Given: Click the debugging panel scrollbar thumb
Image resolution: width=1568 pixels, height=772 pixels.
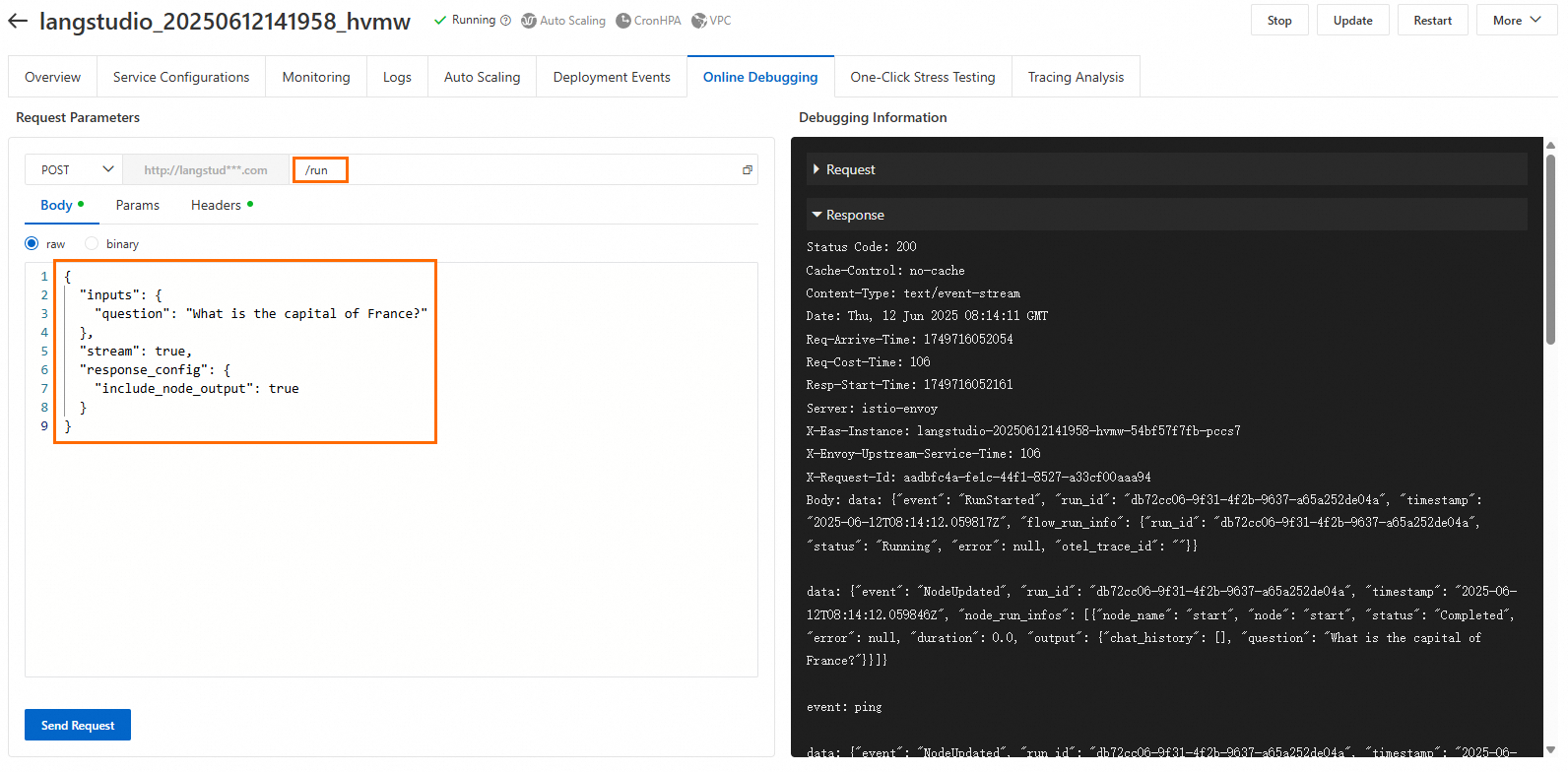Looking at the screenshot, I should click(1550, 250).
